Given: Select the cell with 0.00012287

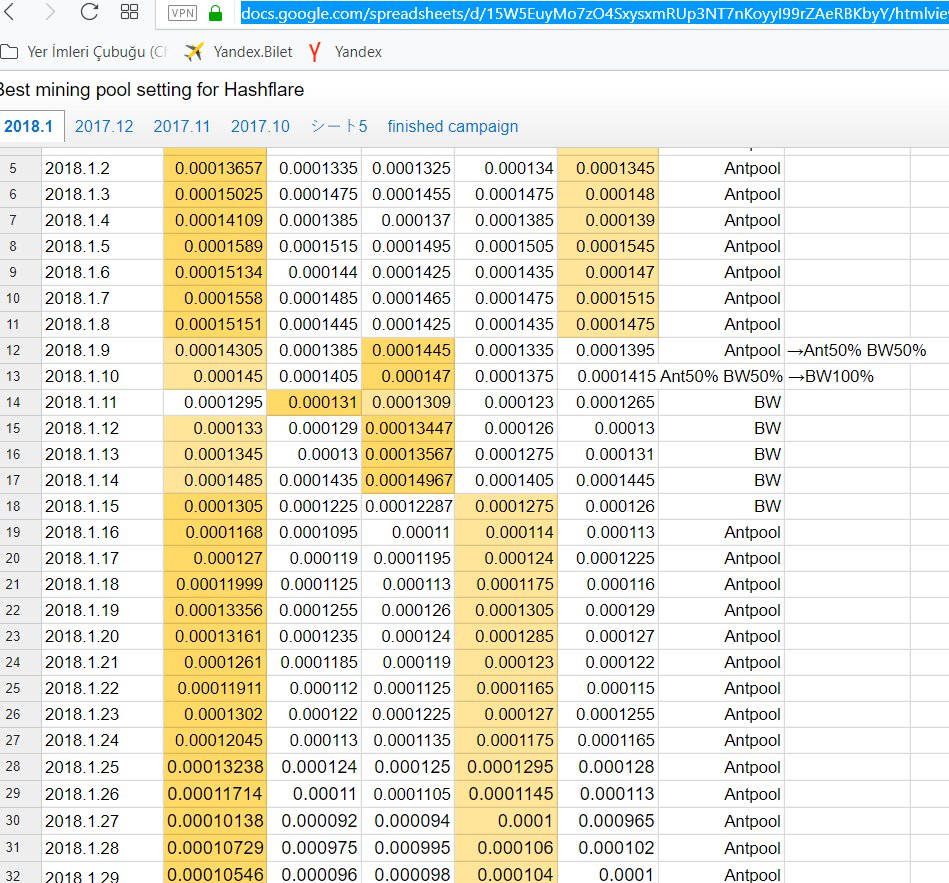Looking at the screenshot, I should [408, 507].
